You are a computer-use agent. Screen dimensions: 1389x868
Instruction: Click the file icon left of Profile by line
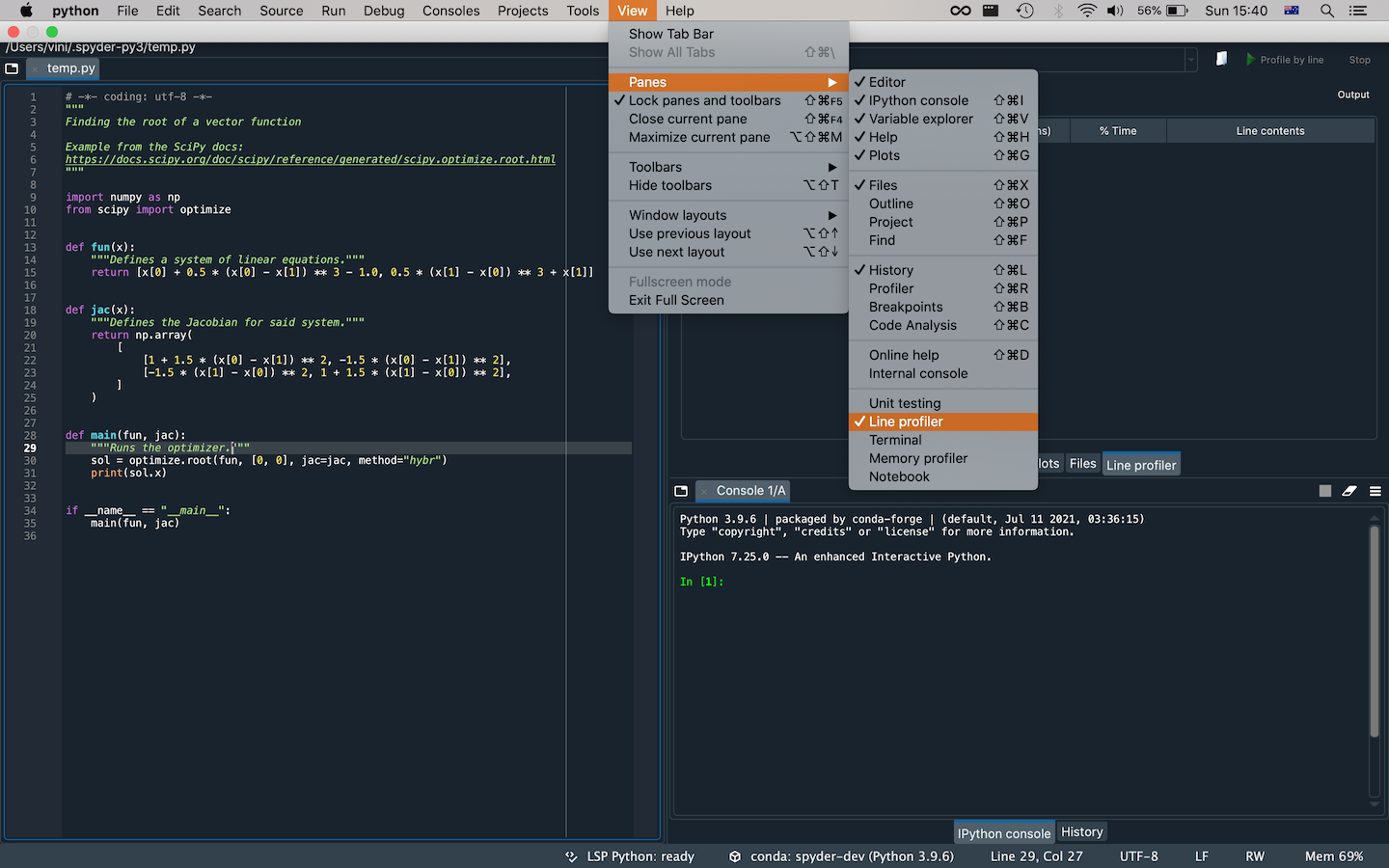1220,59
